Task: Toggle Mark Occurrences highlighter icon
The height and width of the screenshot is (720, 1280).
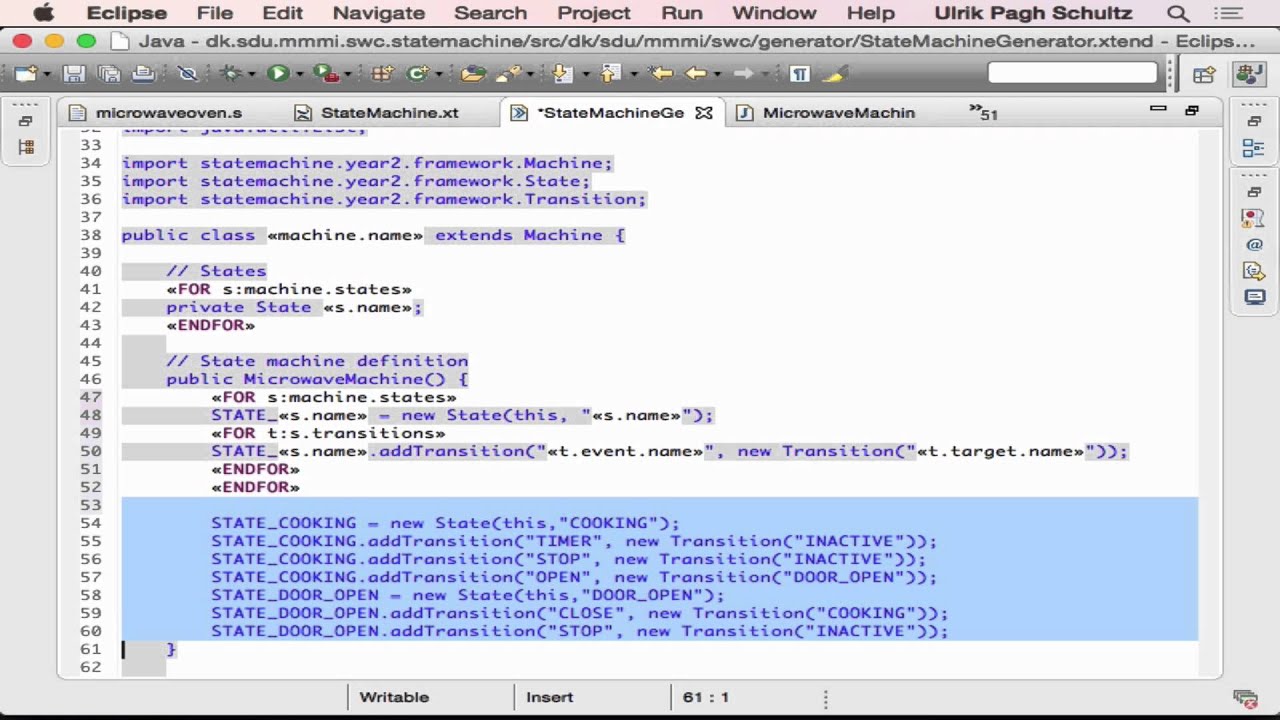Action: 835,73
